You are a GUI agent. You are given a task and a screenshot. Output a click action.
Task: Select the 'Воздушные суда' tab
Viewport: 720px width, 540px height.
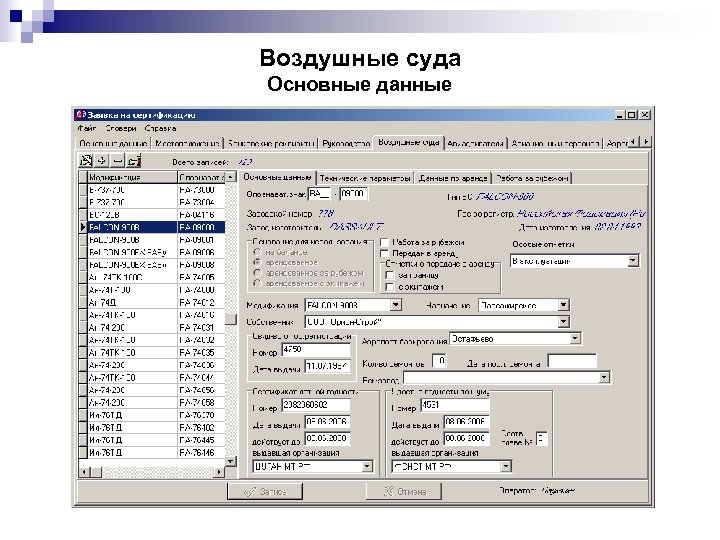coord(409,142)
